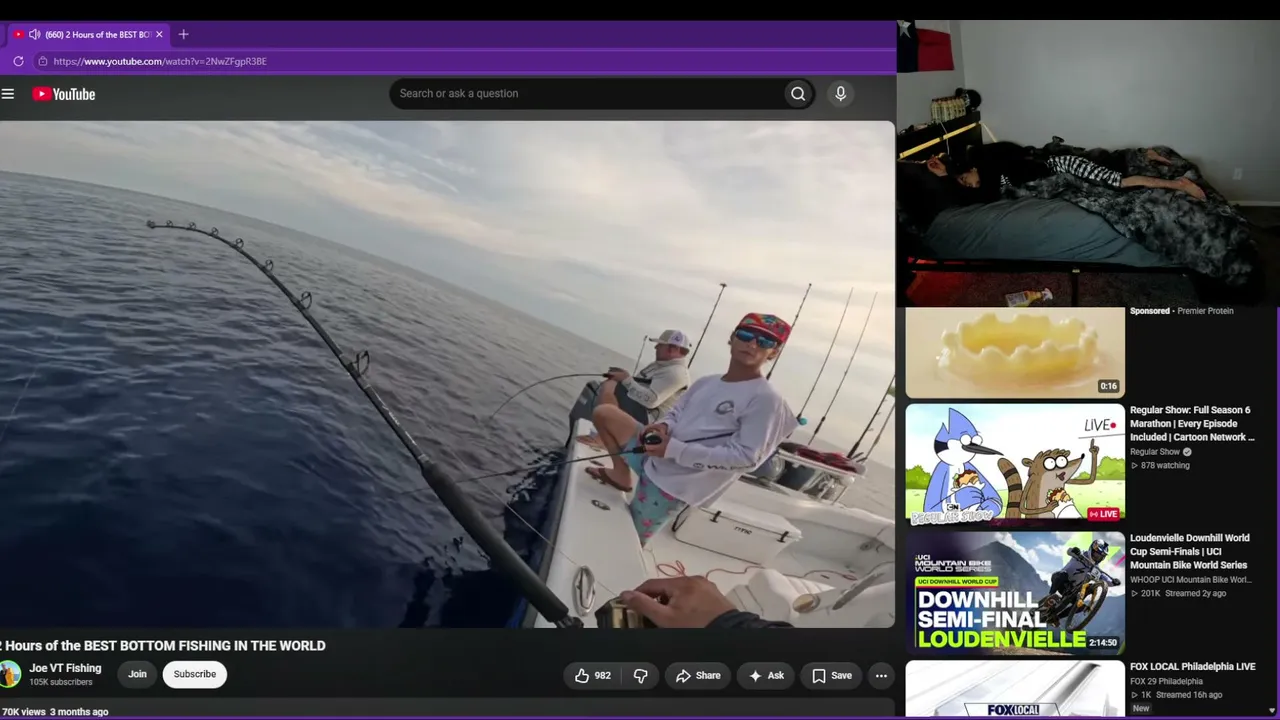Click the New badge under FOX LOCAL
Viewport: 1280px width, 720px height.
[x=1141, y=709]
